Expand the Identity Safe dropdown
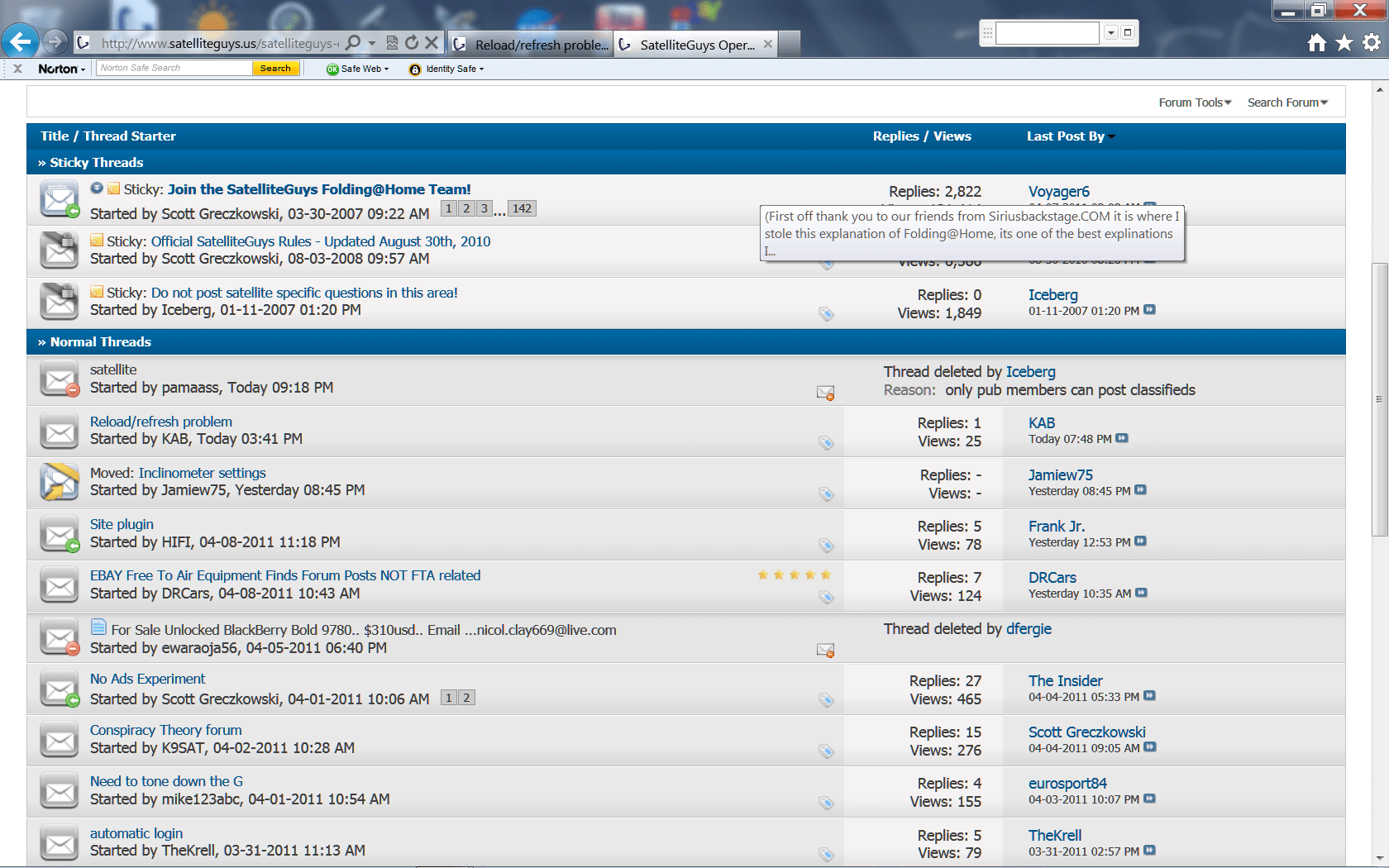 coord(481,69)
